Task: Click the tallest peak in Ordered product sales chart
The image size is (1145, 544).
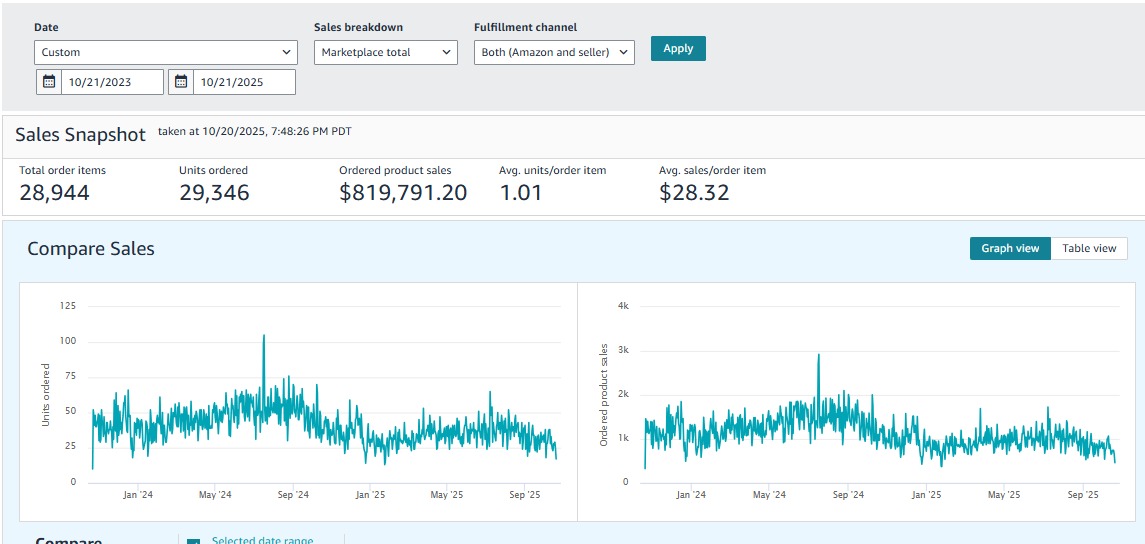Action: (818, 355)
